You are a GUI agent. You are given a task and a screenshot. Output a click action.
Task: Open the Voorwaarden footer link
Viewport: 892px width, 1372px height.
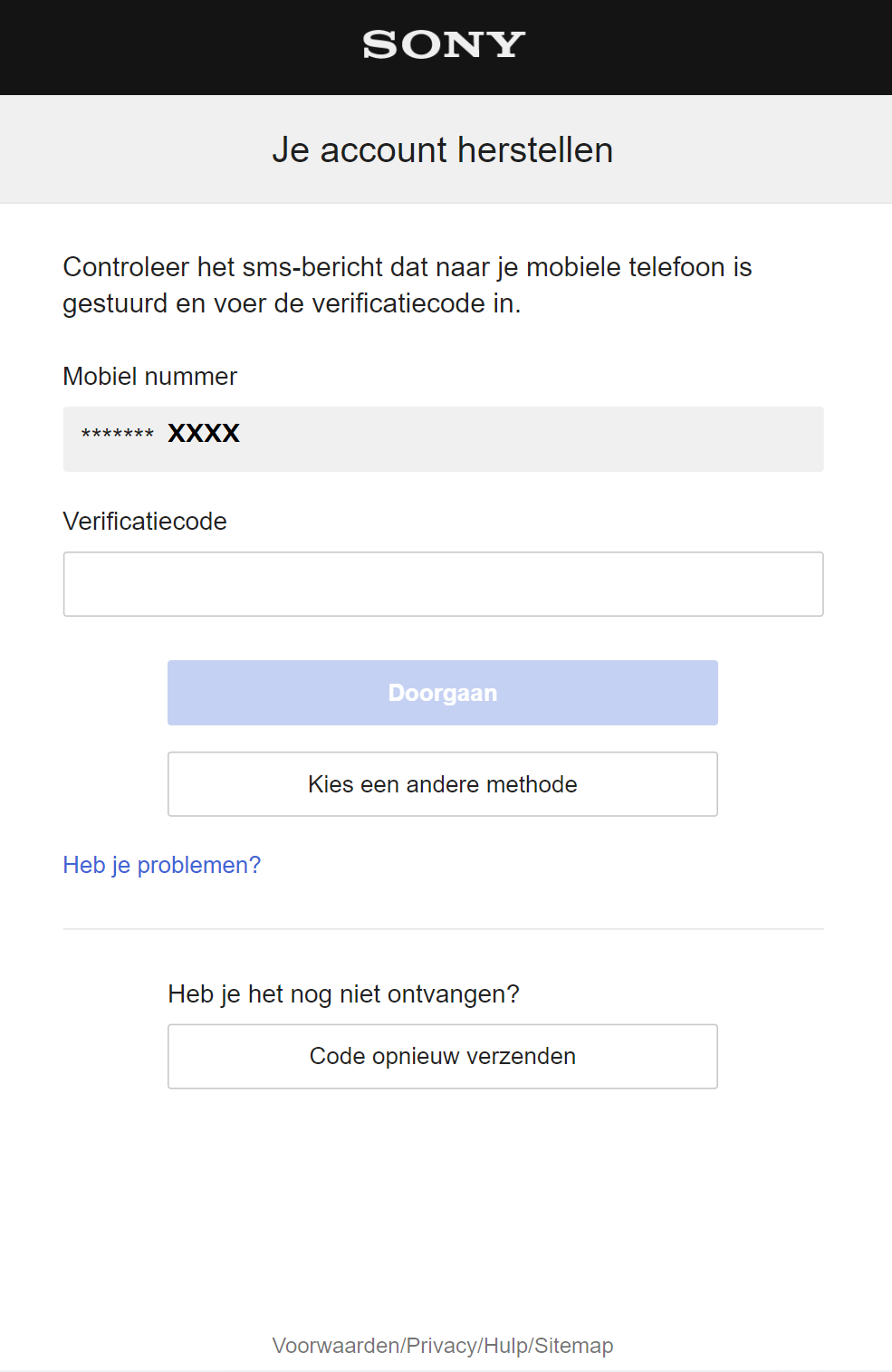[x=336, y=1346]
